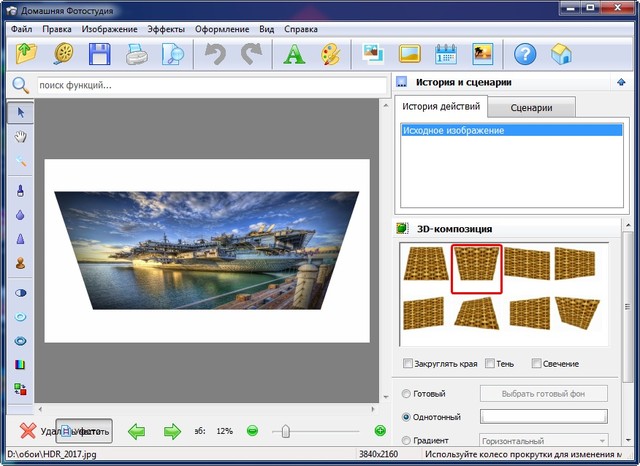The image size is (640, 466).
Task: Open the calendar creation icon
Action: [x=445, y=54]
